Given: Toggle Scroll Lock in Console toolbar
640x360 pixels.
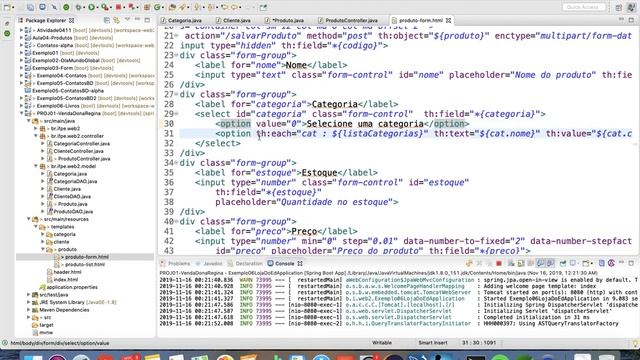Looking at the screenshot, I should [x=521, y=264].
